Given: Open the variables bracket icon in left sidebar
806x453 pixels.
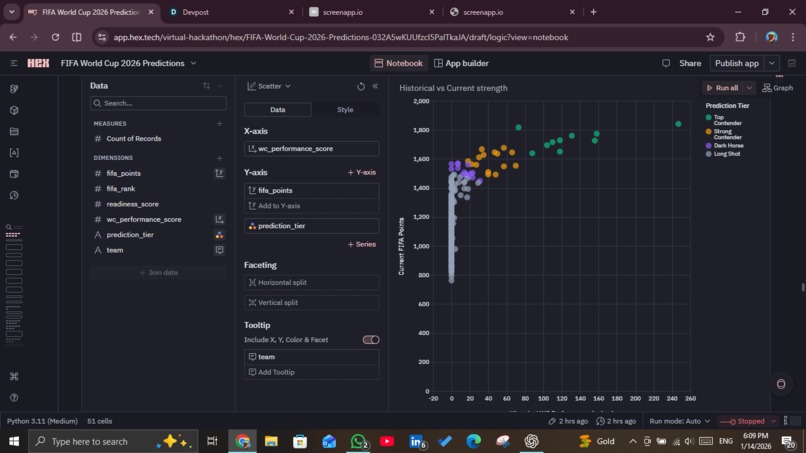Looking at the screenshot, I should (x=14, y=153).
